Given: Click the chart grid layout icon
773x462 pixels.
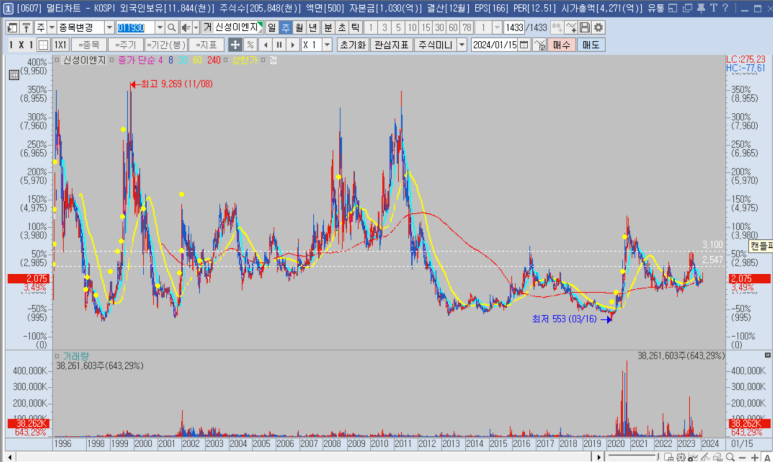Looking at the screenshot, I should point(43,45).
